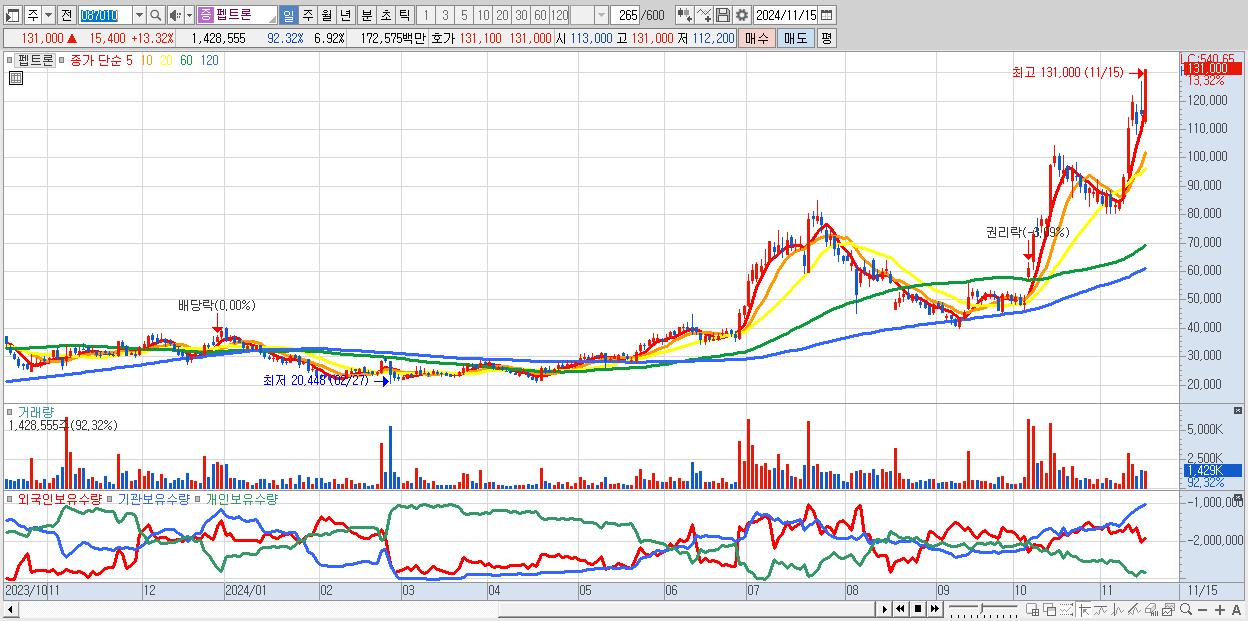Viewport: 1248px width, 621px height.
Task: Click the stop playback button
Action: click(x=918, y=609)
